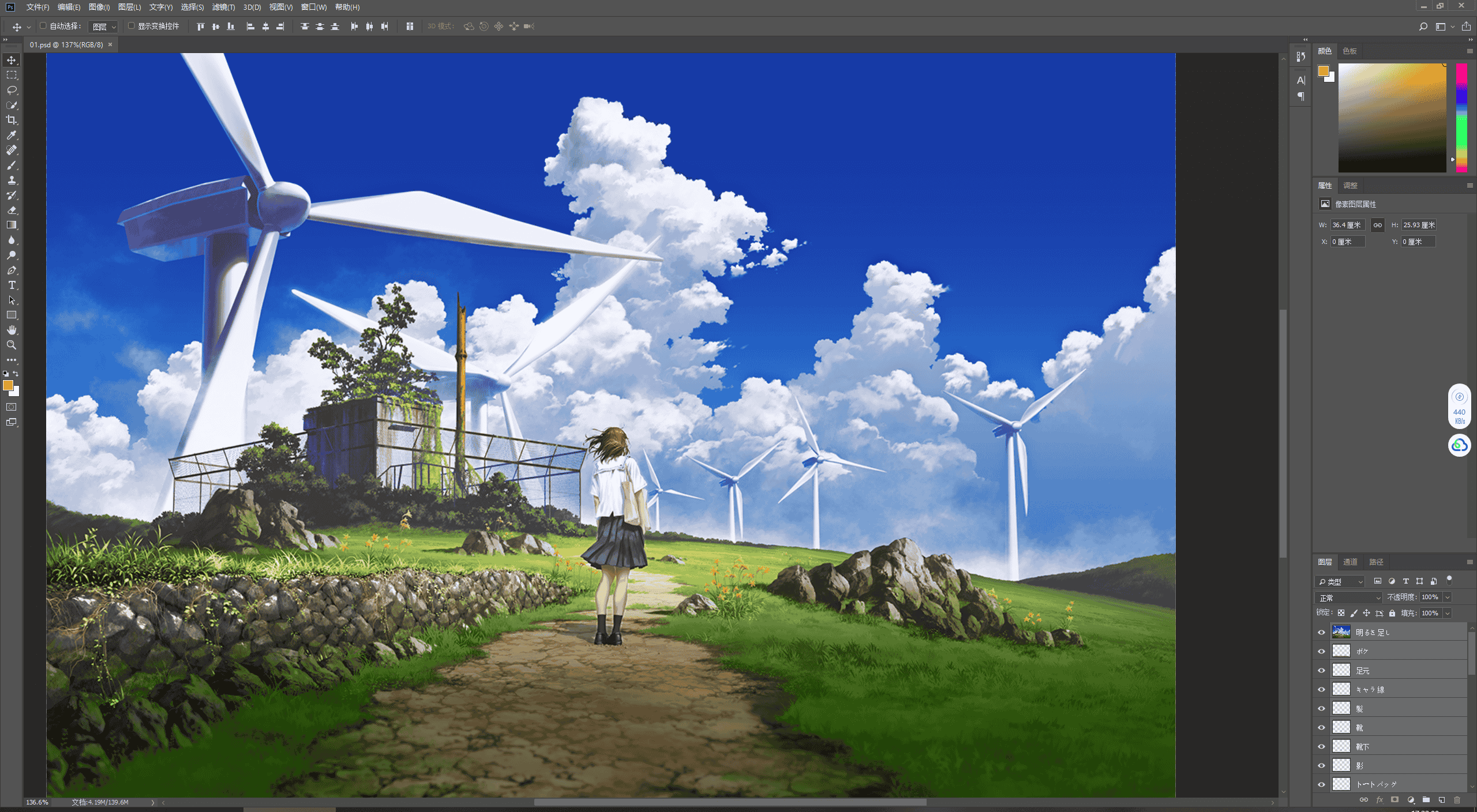Select the Rectangle shape tool
This screenshot has height=812, width=1477.
click(12, 315)
